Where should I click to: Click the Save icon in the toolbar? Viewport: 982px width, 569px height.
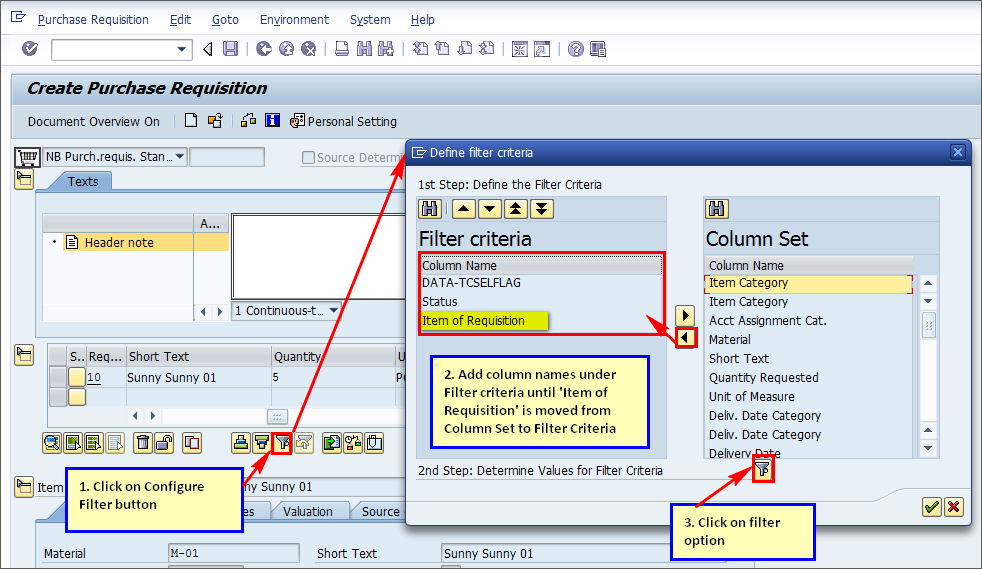(x=231, y=49)
